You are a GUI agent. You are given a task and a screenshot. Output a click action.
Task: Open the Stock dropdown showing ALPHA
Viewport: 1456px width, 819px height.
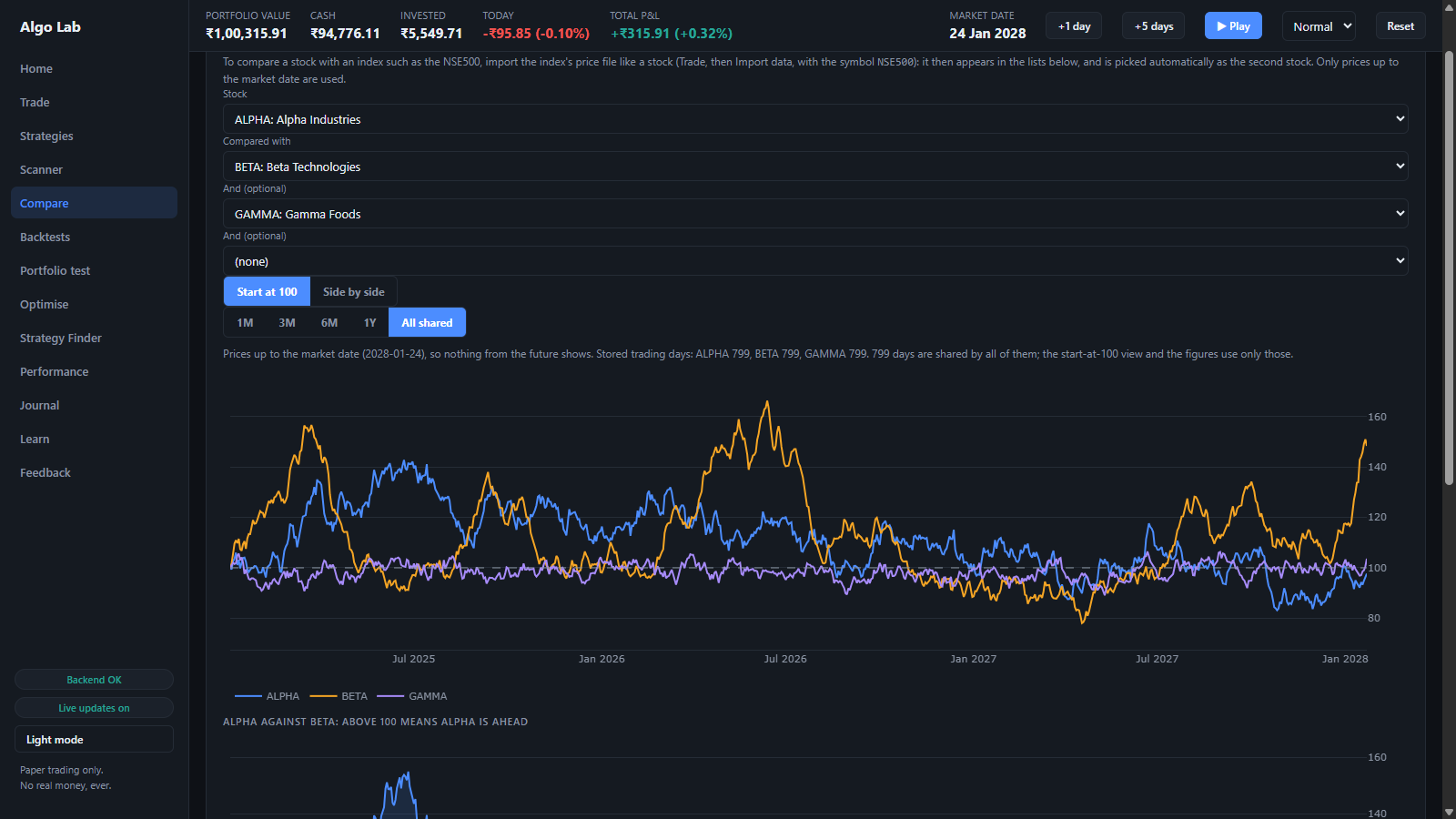815,119
